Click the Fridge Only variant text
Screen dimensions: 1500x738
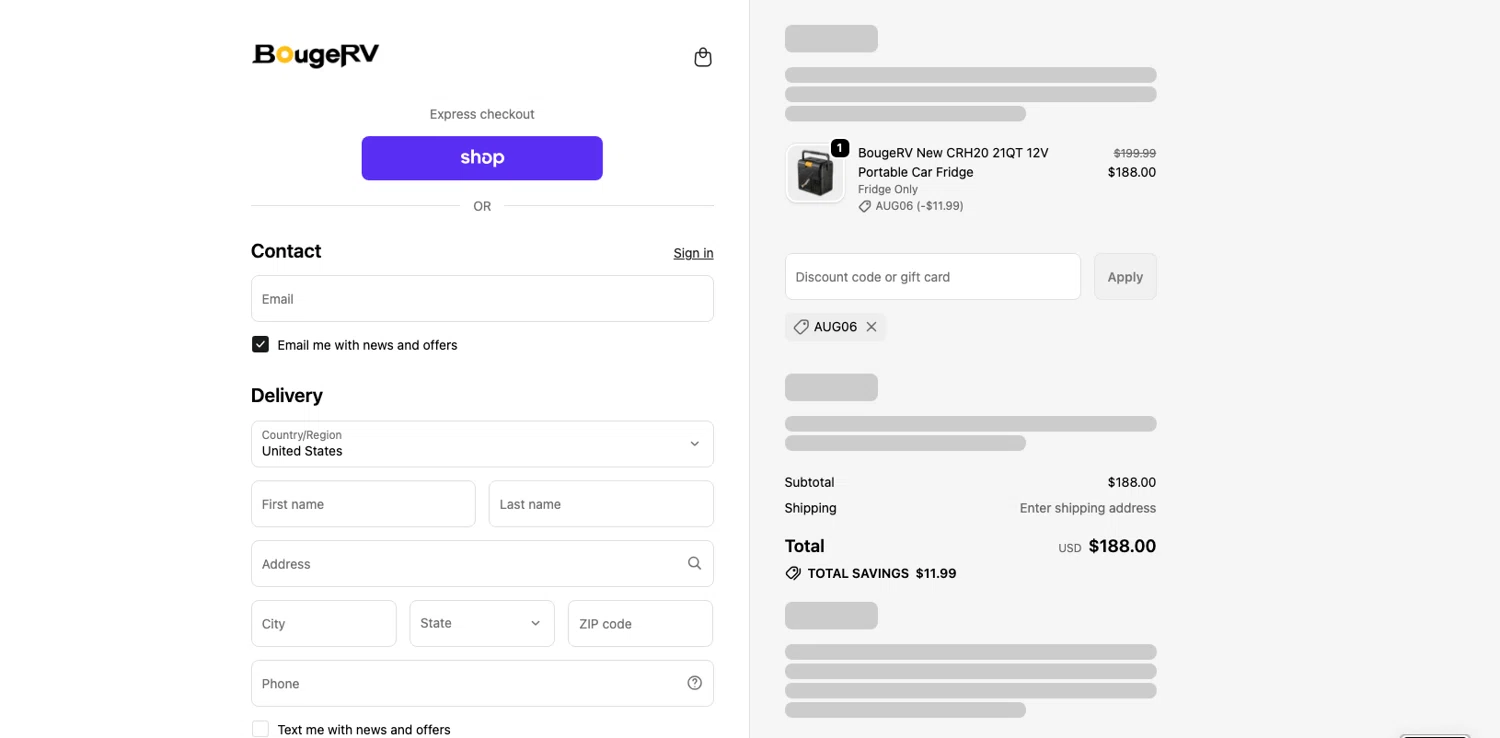(x=888, y=189)
